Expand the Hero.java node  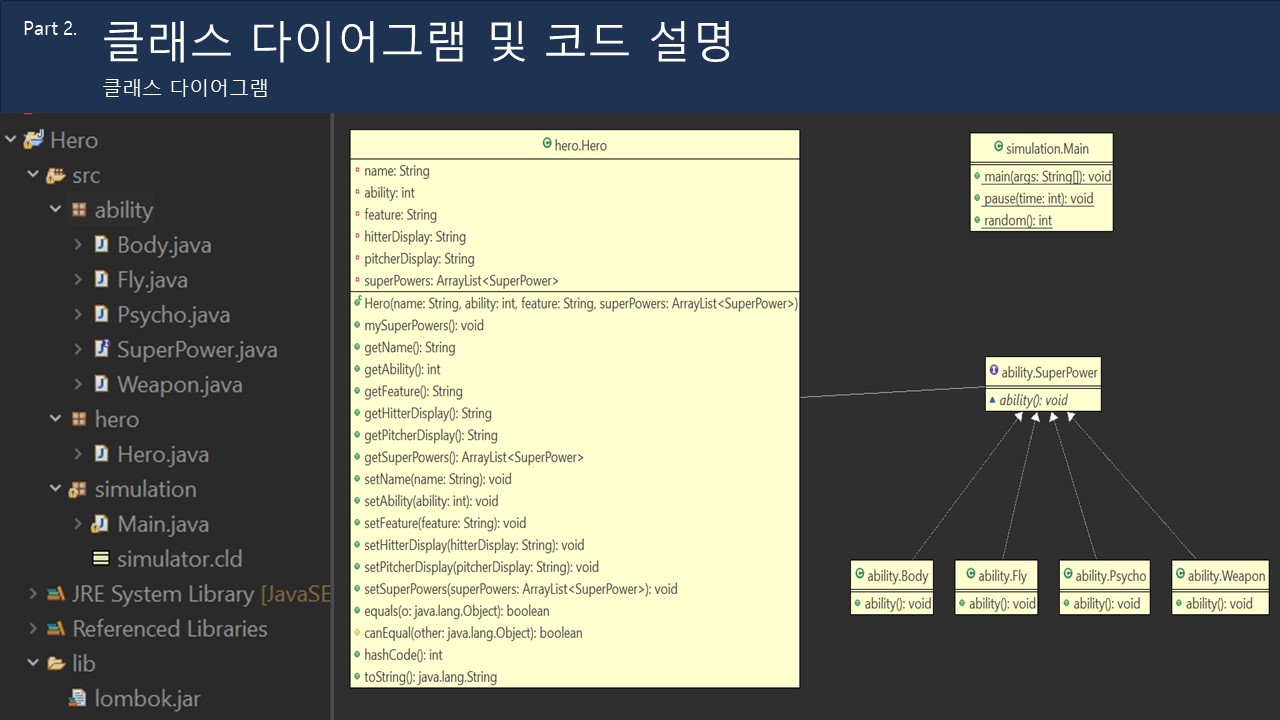[x=78, y=454]
